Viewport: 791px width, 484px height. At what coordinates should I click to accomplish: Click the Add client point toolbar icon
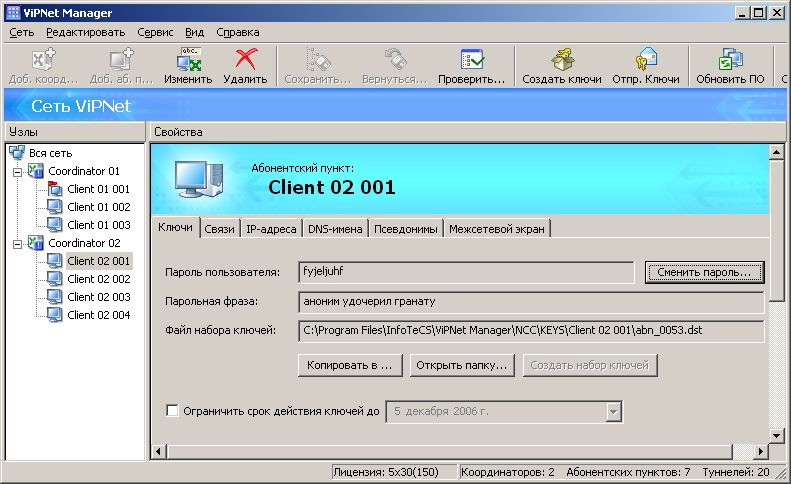click(x=122, y=59)
